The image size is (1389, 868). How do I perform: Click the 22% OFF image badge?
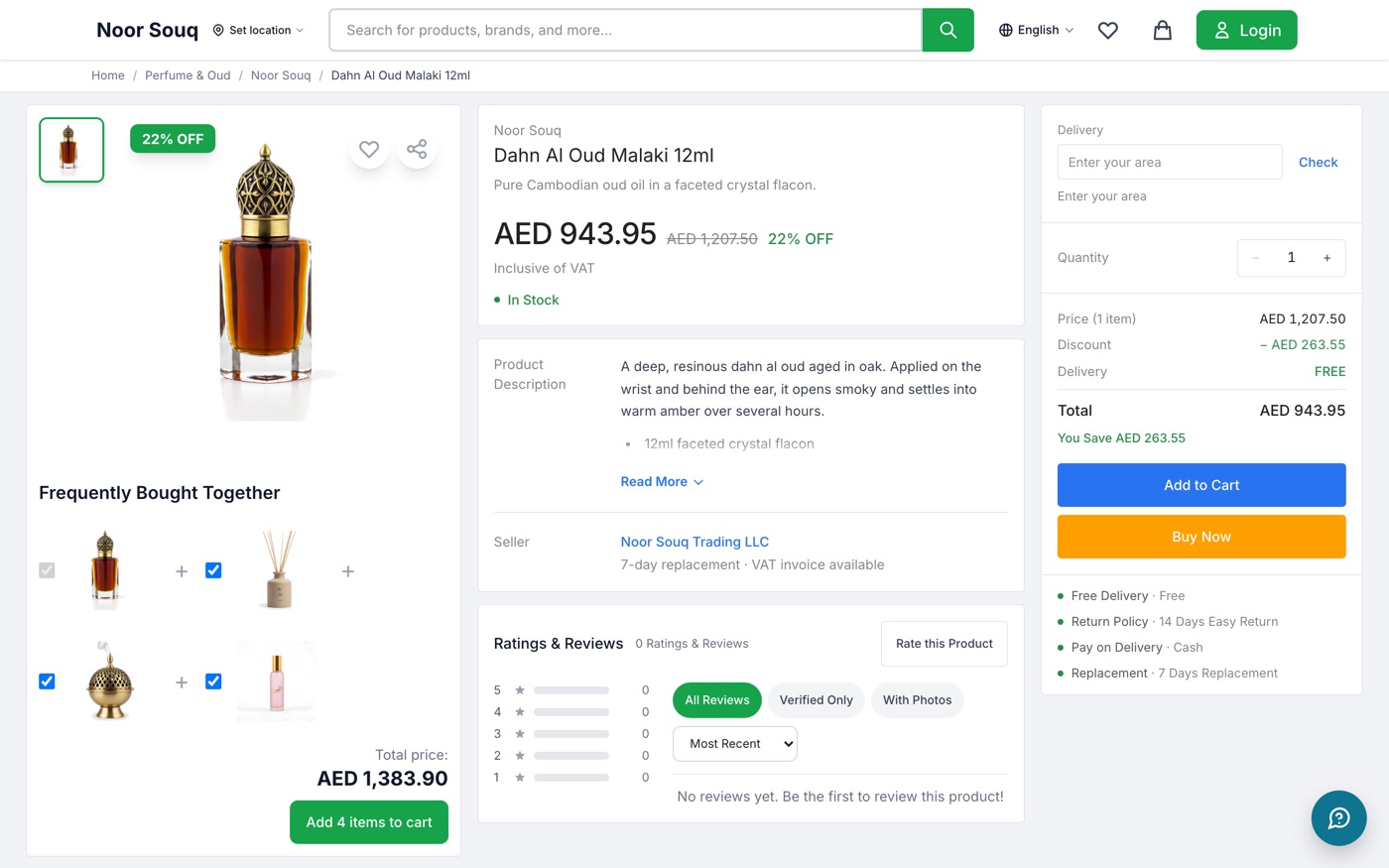[173, 139]
